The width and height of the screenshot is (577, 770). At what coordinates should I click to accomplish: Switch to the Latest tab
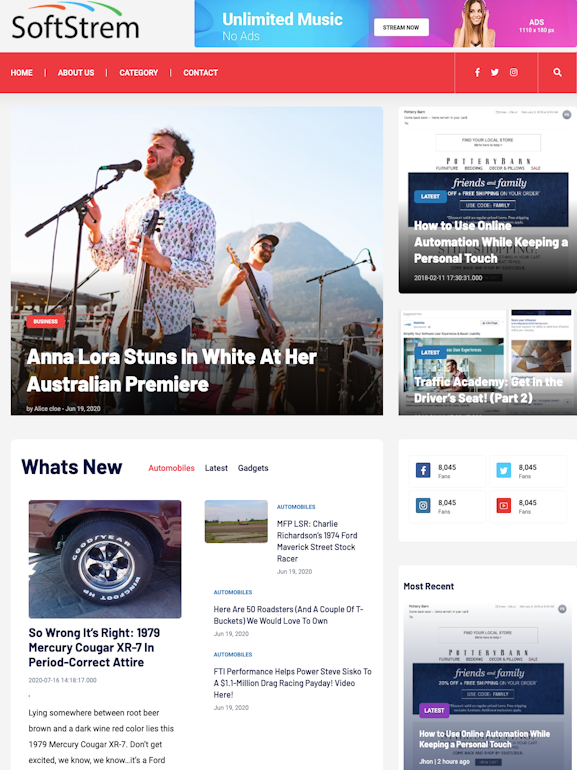[x=216, y=468]
